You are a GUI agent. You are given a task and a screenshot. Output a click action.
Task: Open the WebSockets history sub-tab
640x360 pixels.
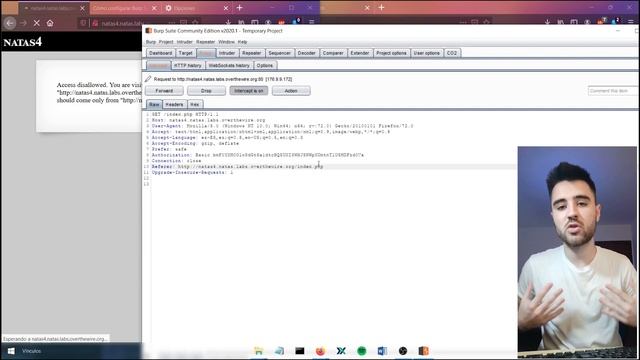(x=229, y=65)
